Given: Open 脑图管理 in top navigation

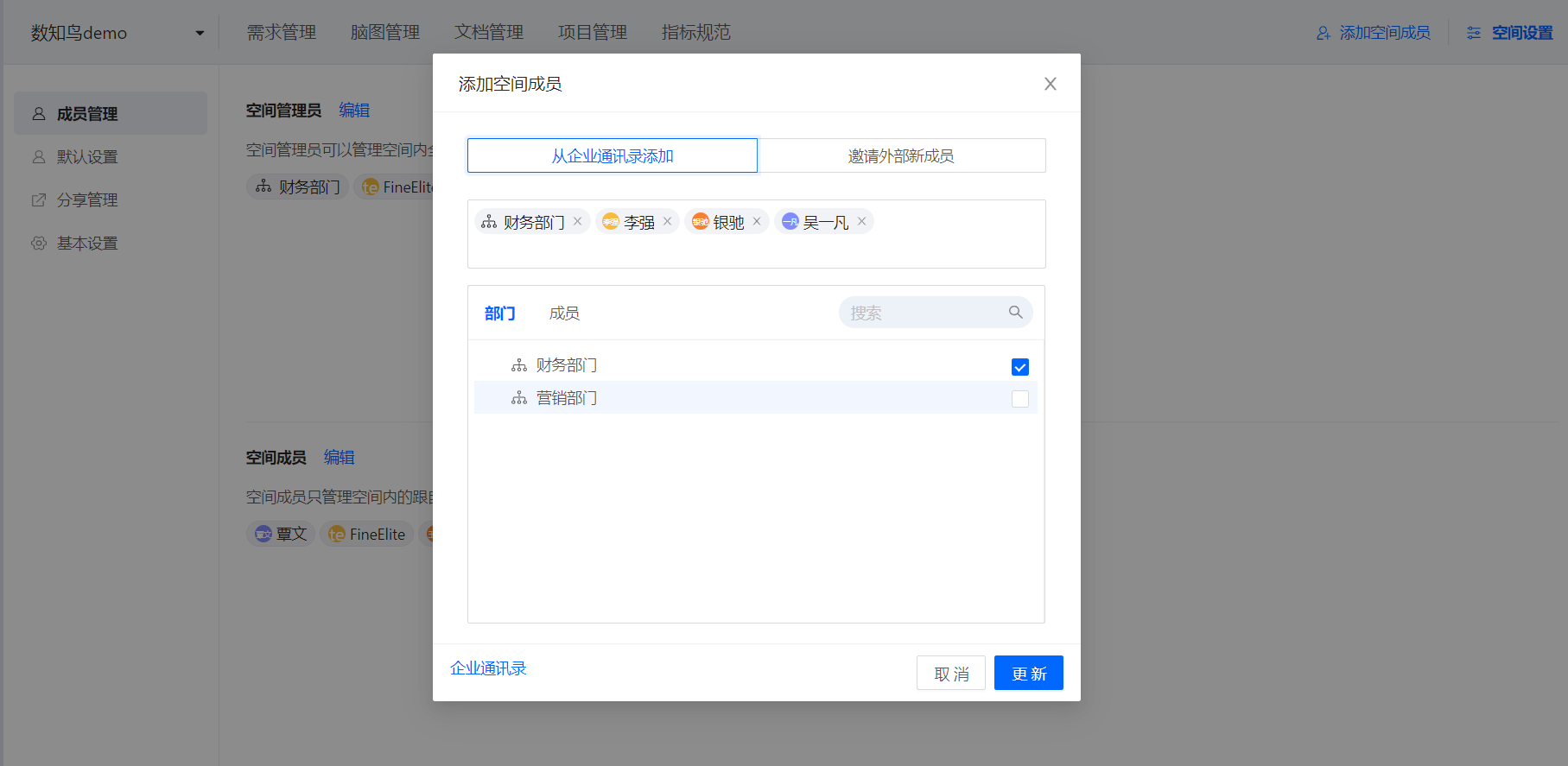Looking at the screenshot, I should click(x=385, y=33).
